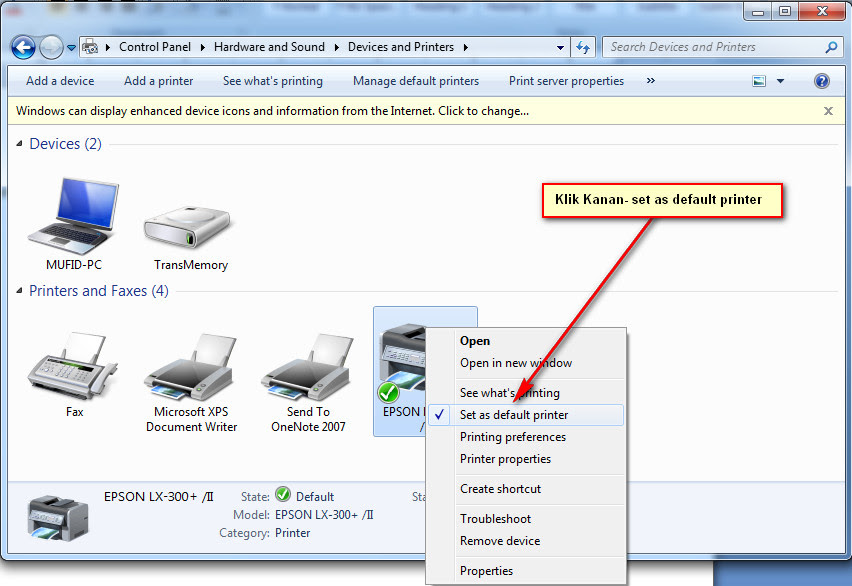This screenshot has height=586, width=852.
Task: Select Microsoft XPS Document Writer printer
Action: (x=191, y=383)
